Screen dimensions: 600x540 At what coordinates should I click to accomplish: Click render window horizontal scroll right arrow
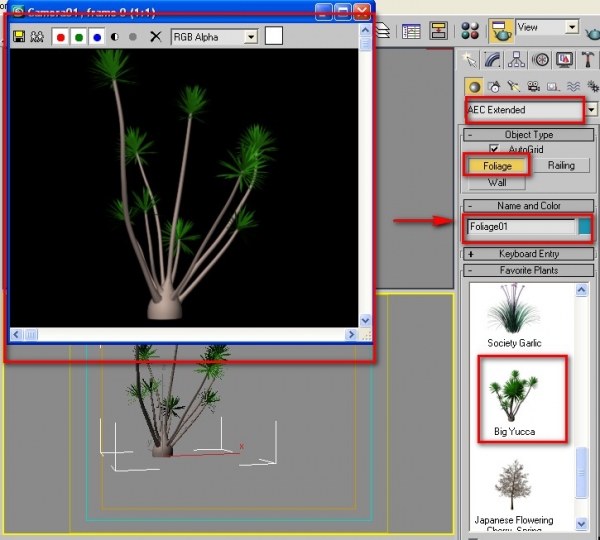point(351,334)
